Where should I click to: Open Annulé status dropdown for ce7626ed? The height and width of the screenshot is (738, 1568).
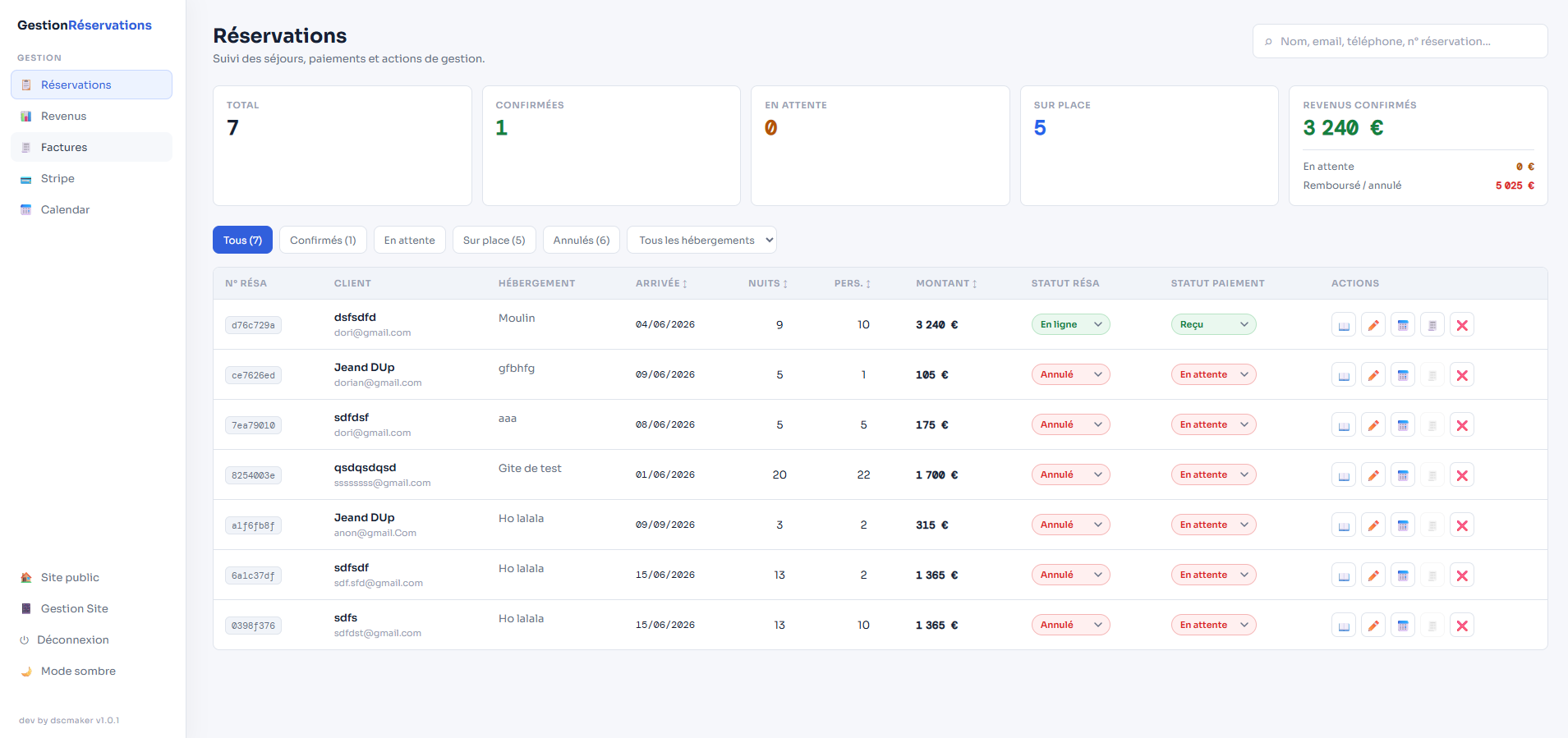pos(1070,374)
